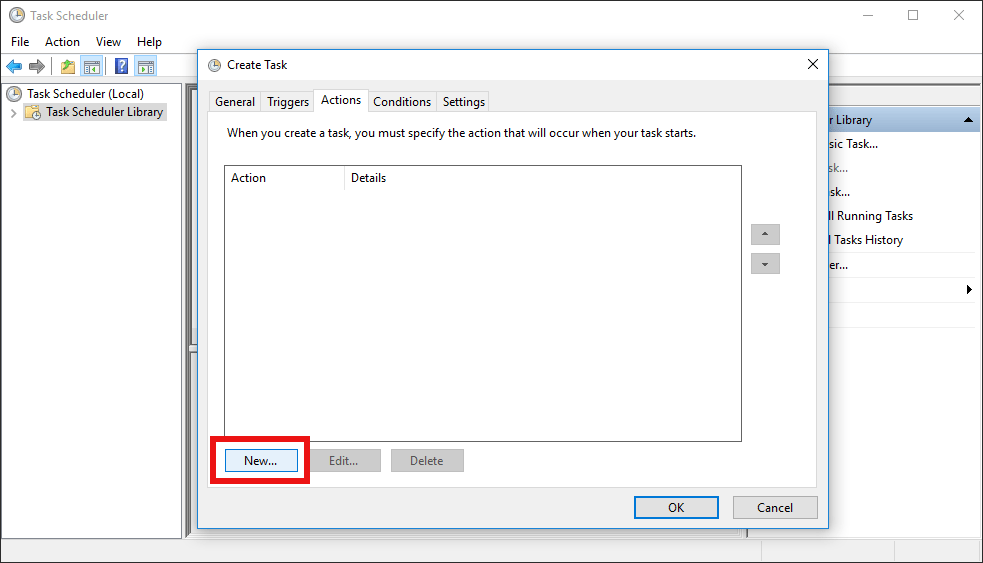Toggle Show/Hide Action Pane toolbar icon
This screenshot has height=563, width=983.
[145, 66]
